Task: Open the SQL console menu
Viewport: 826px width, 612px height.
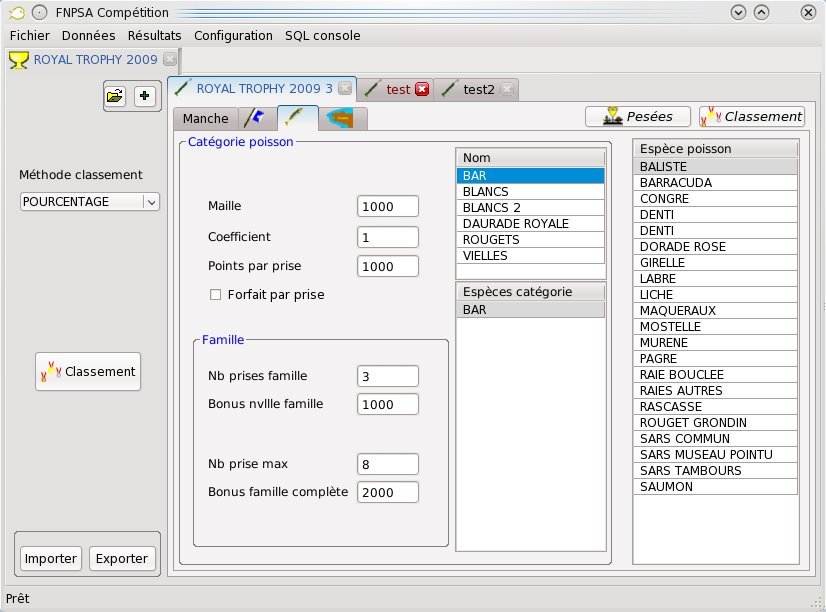Action: click(x=322, y=35)
